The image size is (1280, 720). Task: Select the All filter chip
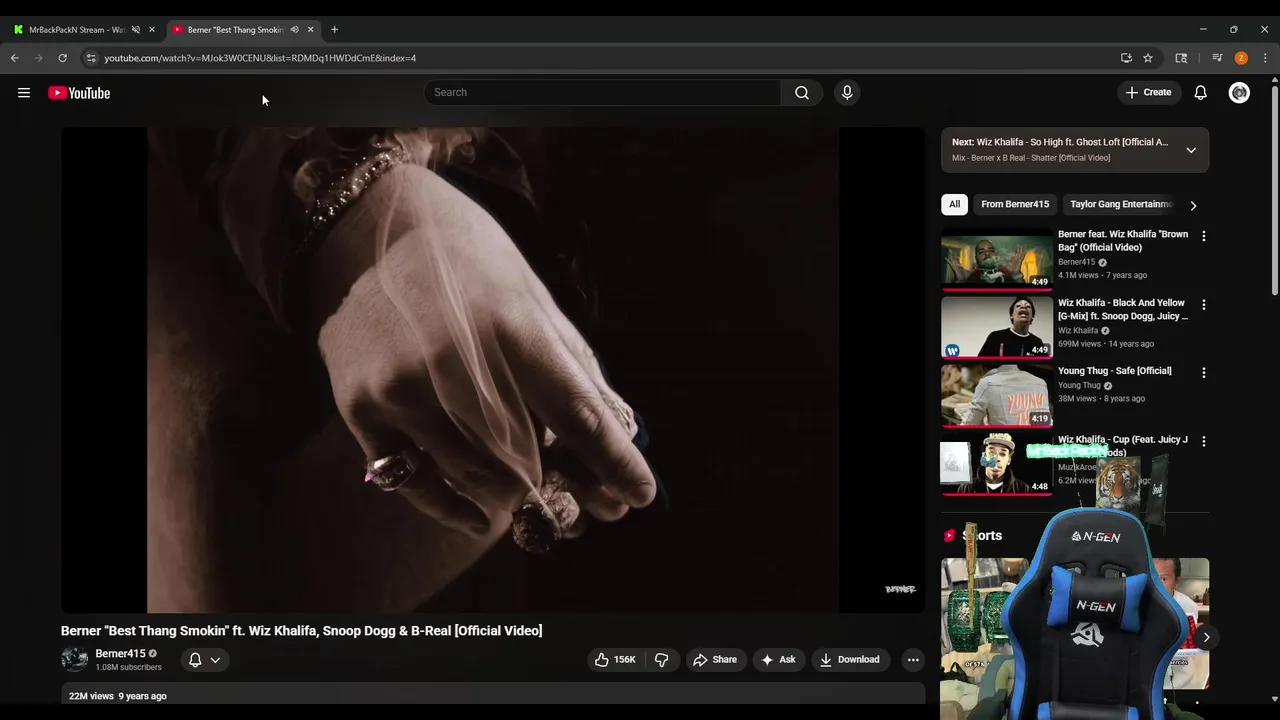955,204
